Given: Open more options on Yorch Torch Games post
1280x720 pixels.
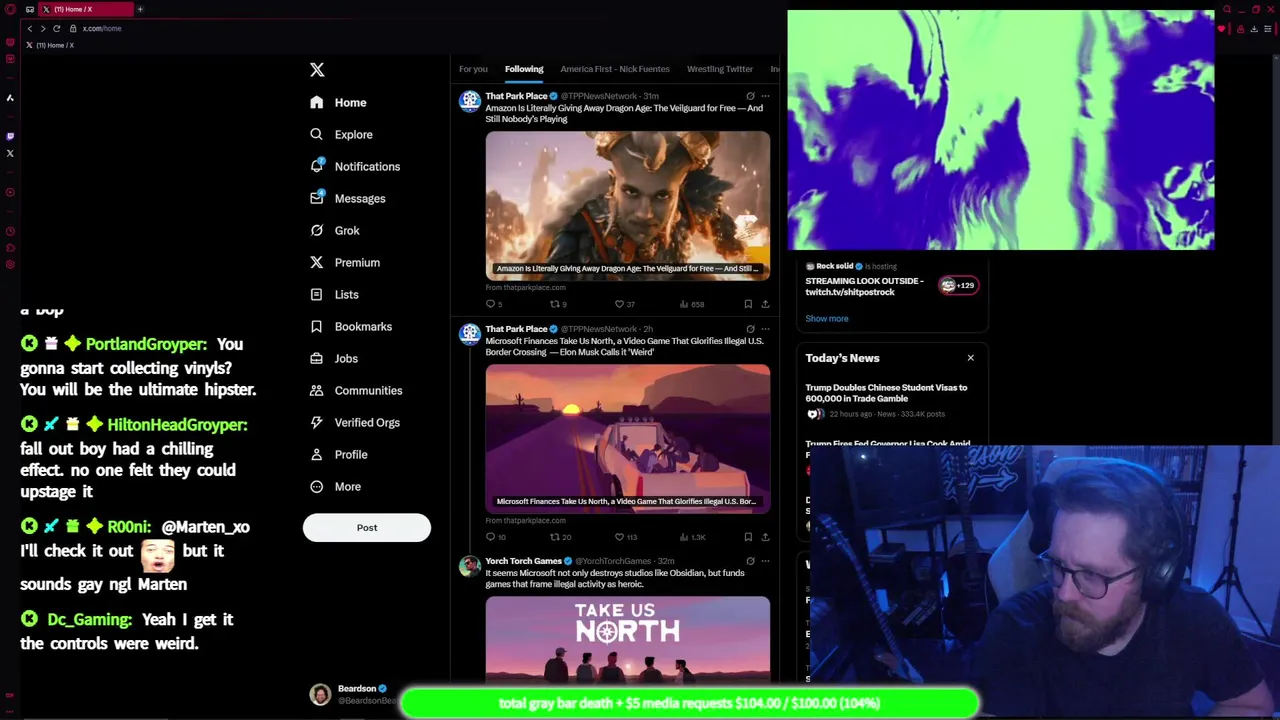Looking at the screenshot, I should 765,561.
